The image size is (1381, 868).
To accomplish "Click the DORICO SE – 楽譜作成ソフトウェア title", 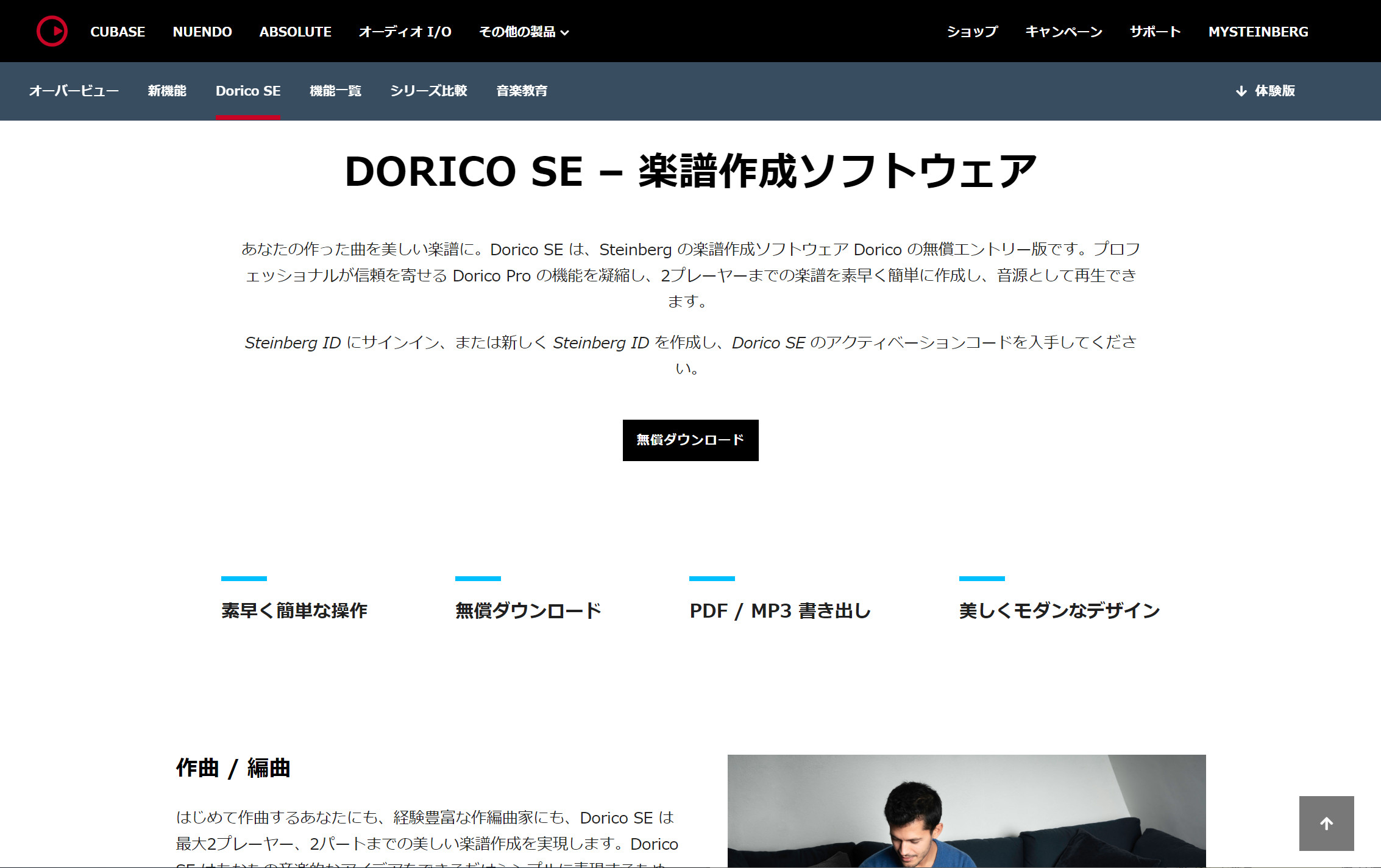I will click(690, 171).
